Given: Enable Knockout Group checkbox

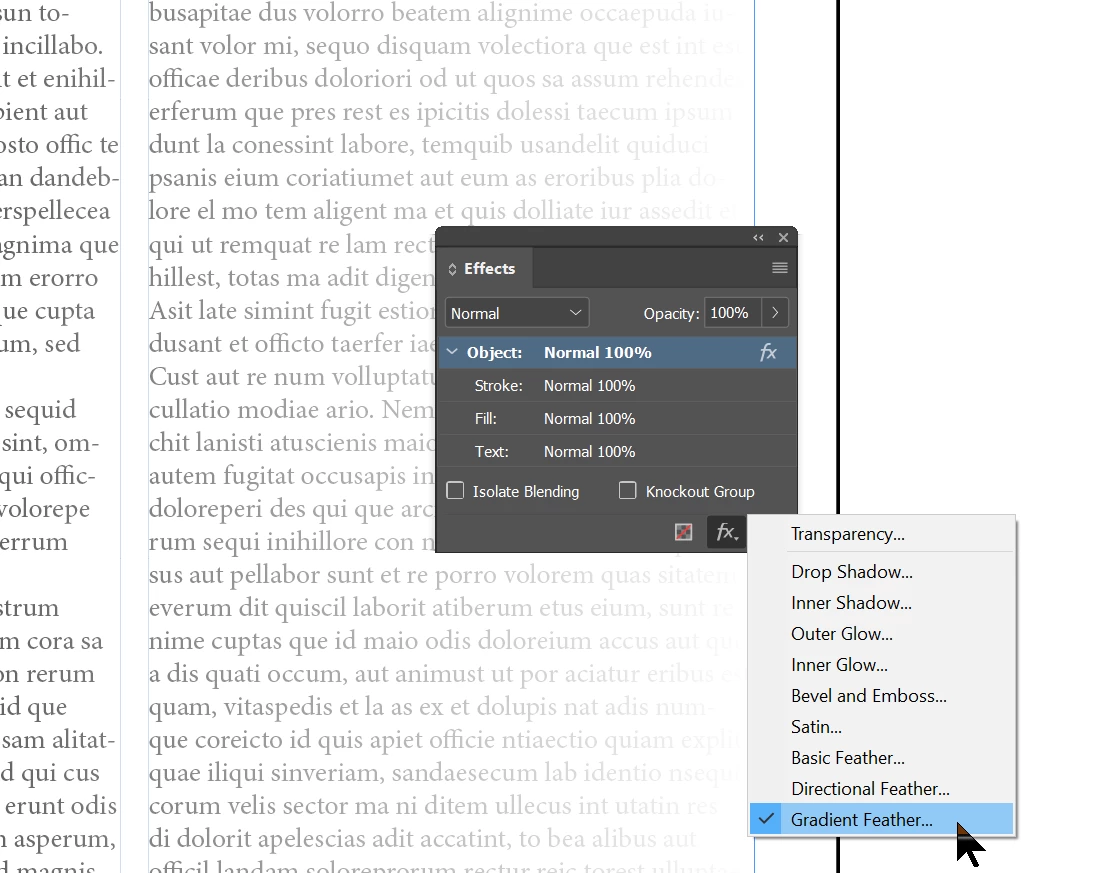Looking at the screenshot, I should pyautogui.click(x=627, y=491).
